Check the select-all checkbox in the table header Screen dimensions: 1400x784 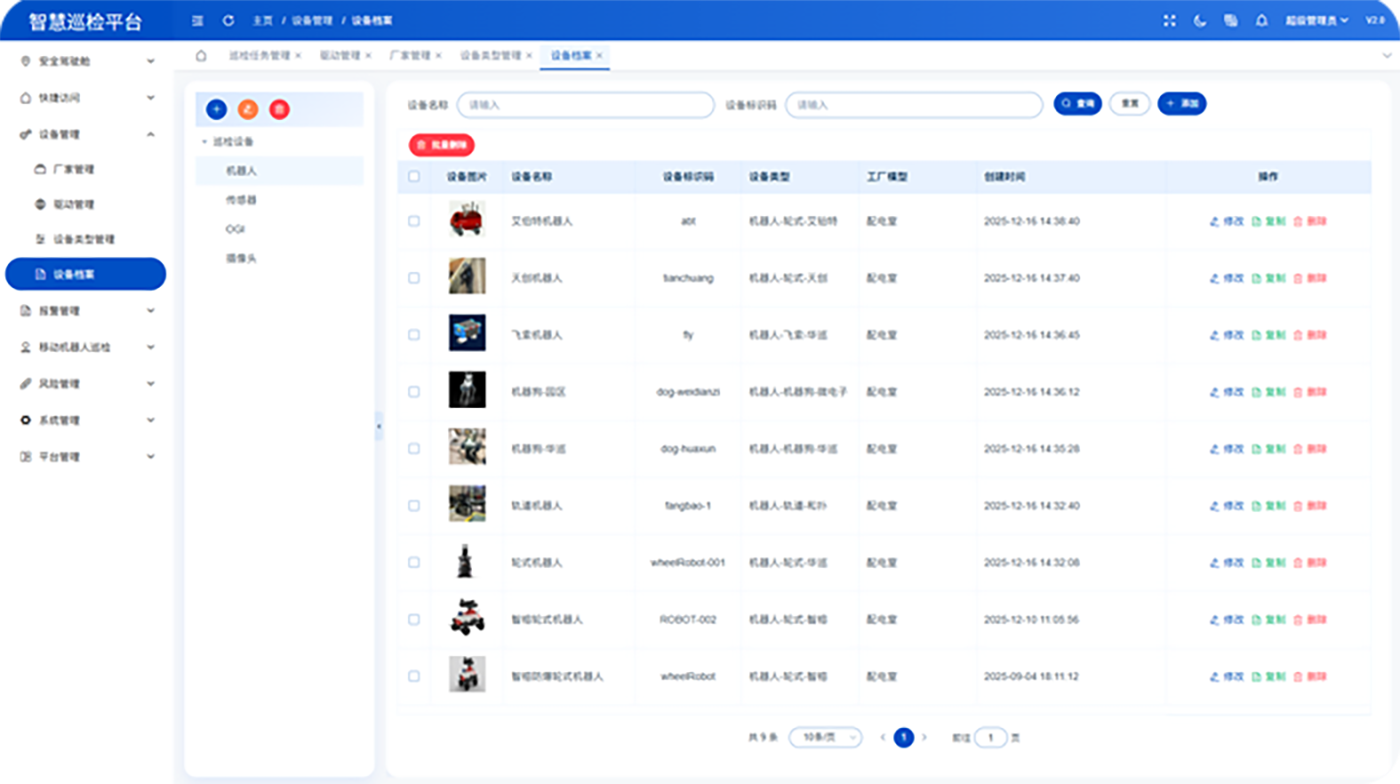pos(414,176)
